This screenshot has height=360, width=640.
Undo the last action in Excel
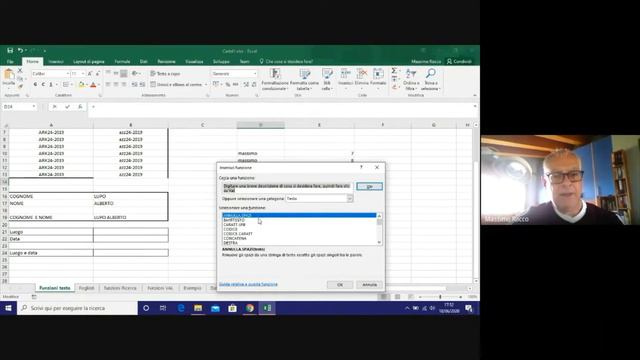[x=20, y=51]
